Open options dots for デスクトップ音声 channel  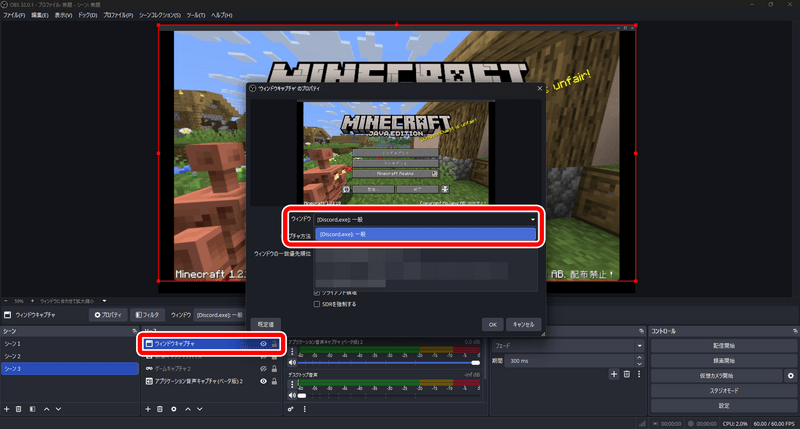[x=292, y=384]
